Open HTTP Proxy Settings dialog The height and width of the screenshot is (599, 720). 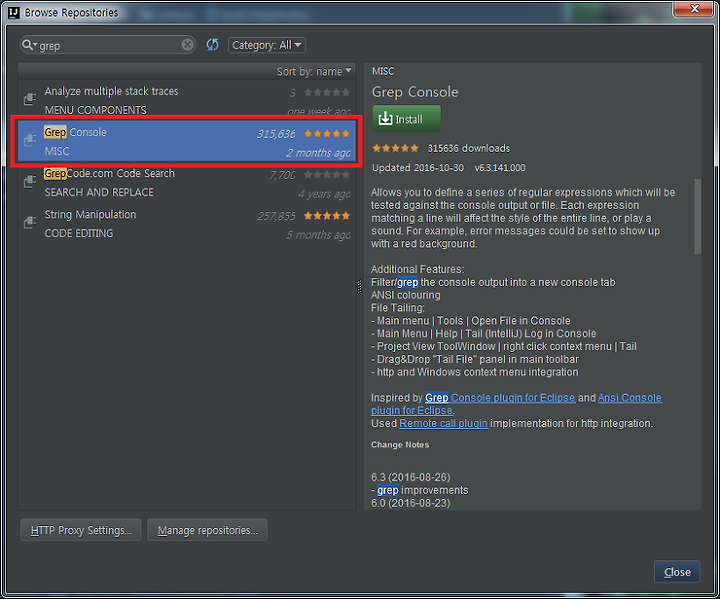(81, 530)
